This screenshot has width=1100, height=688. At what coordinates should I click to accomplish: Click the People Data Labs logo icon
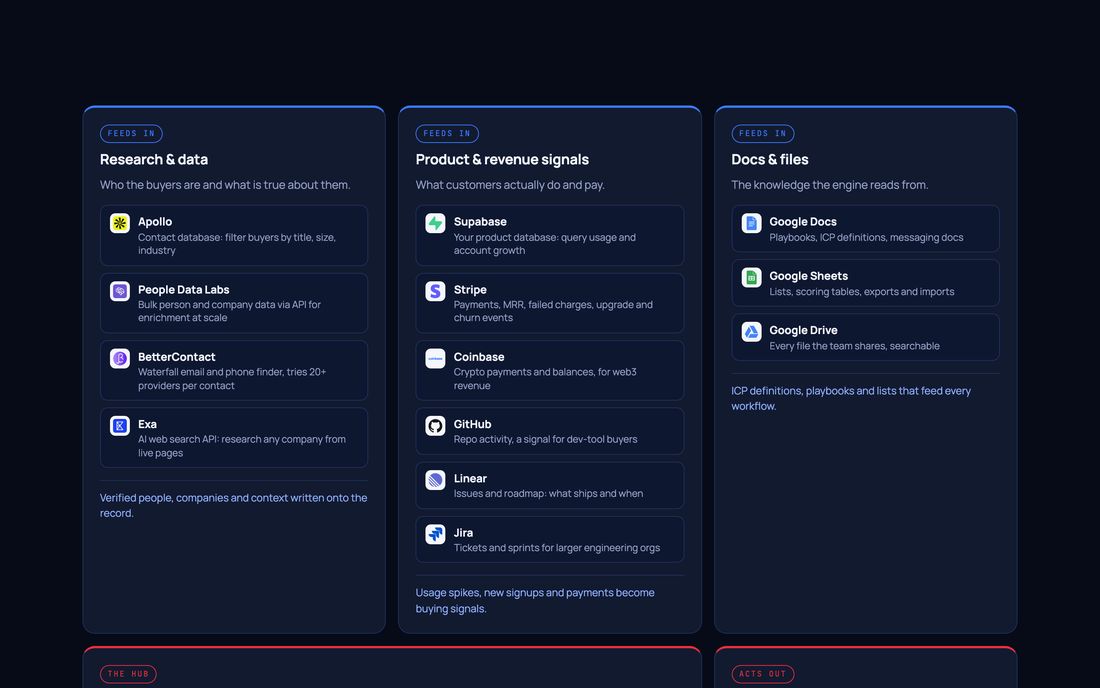120,291
